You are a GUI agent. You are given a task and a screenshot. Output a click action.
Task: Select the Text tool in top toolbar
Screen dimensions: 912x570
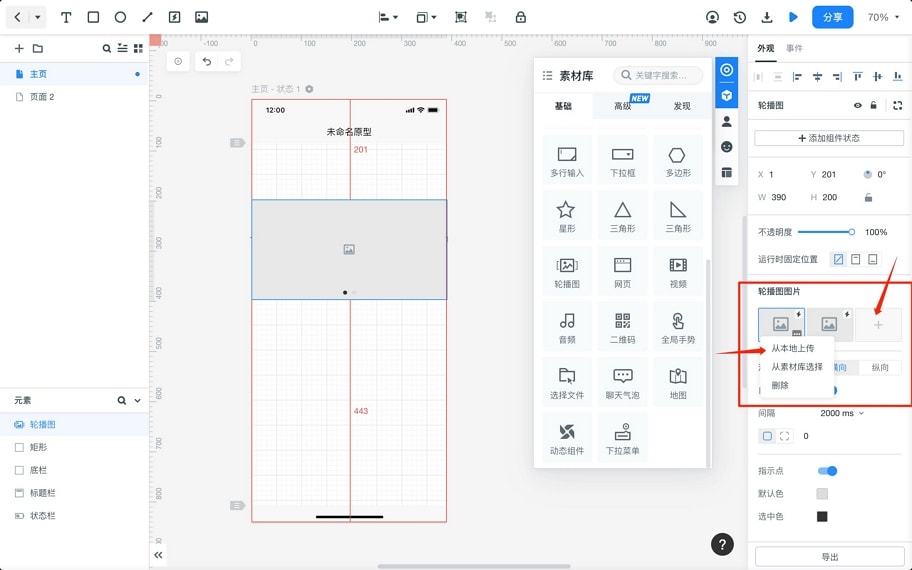pyautogui.click(x=66, y=17)
